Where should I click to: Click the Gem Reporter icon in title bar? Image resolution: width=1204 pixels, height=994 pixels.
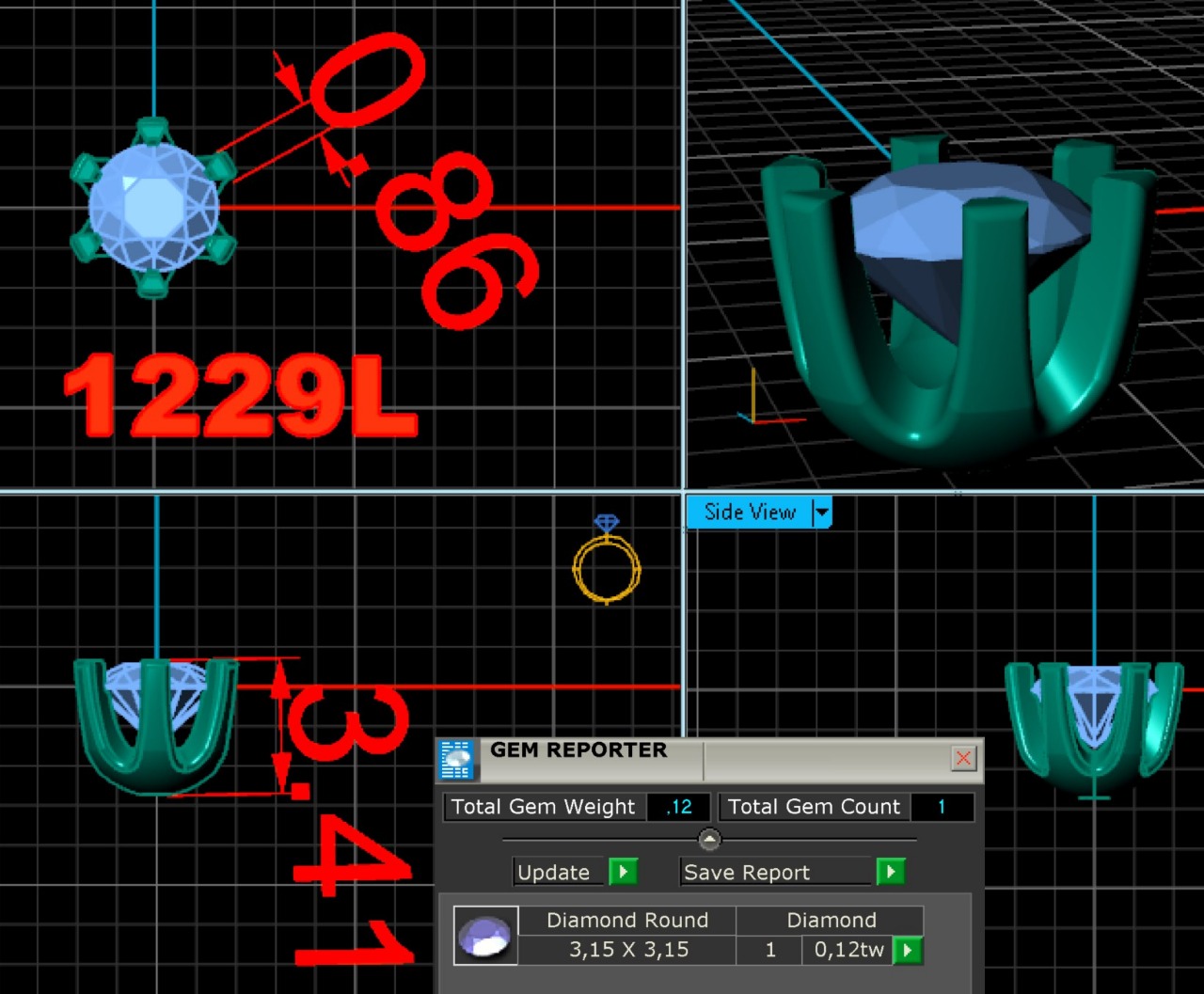[457, 760]
